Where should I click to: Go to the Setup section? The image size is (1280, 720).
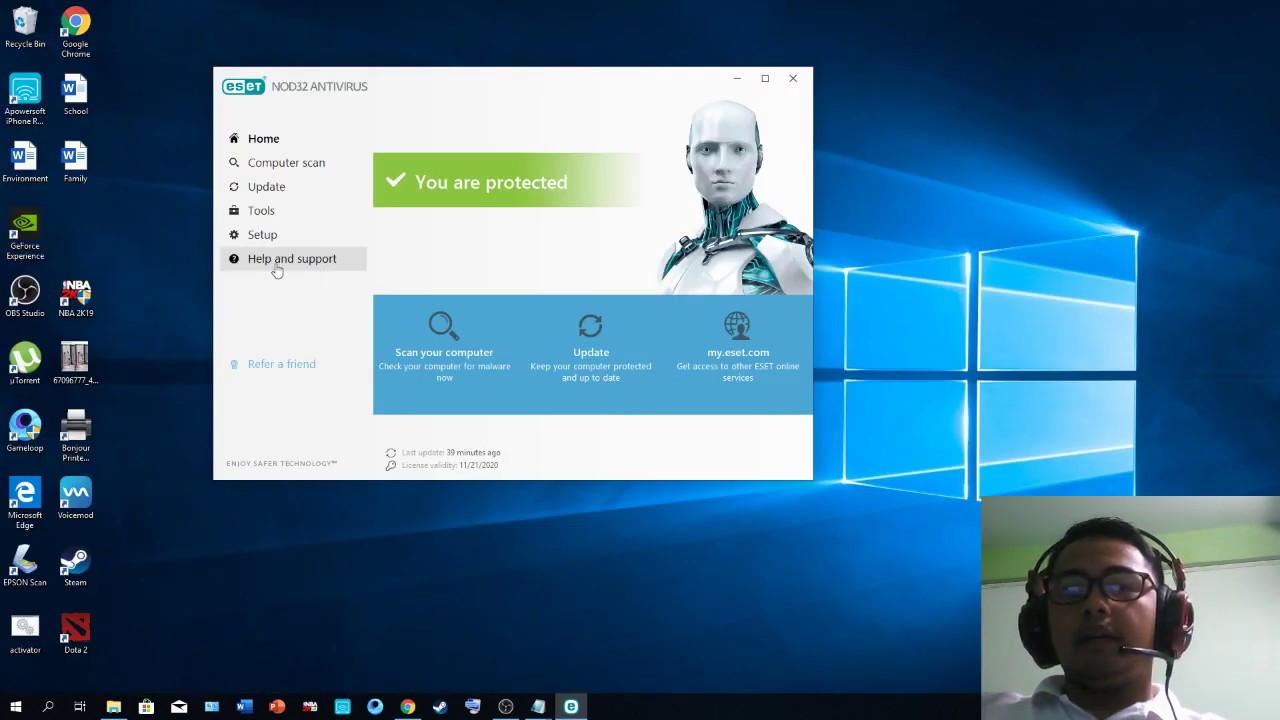click(262, 235)
